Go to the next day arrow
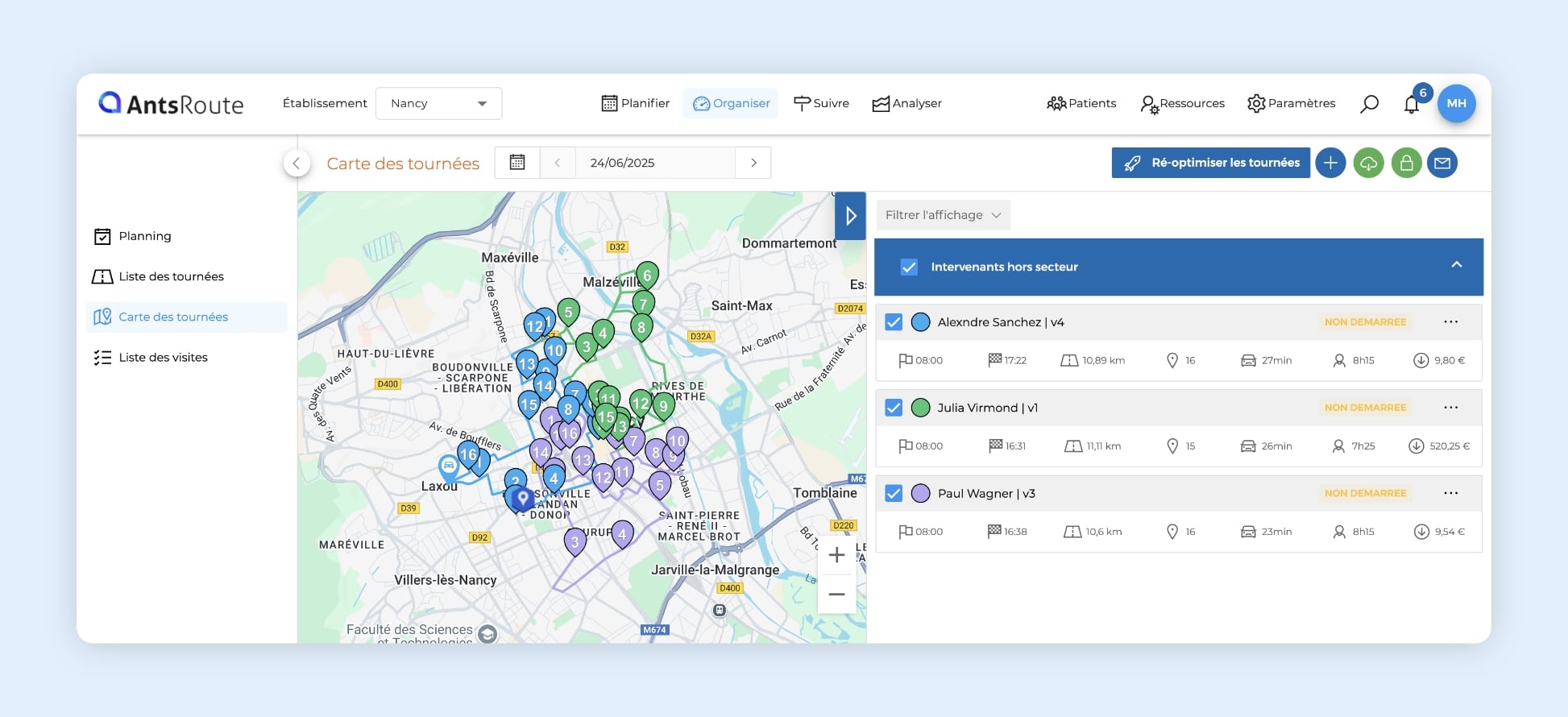 [753, 162]
